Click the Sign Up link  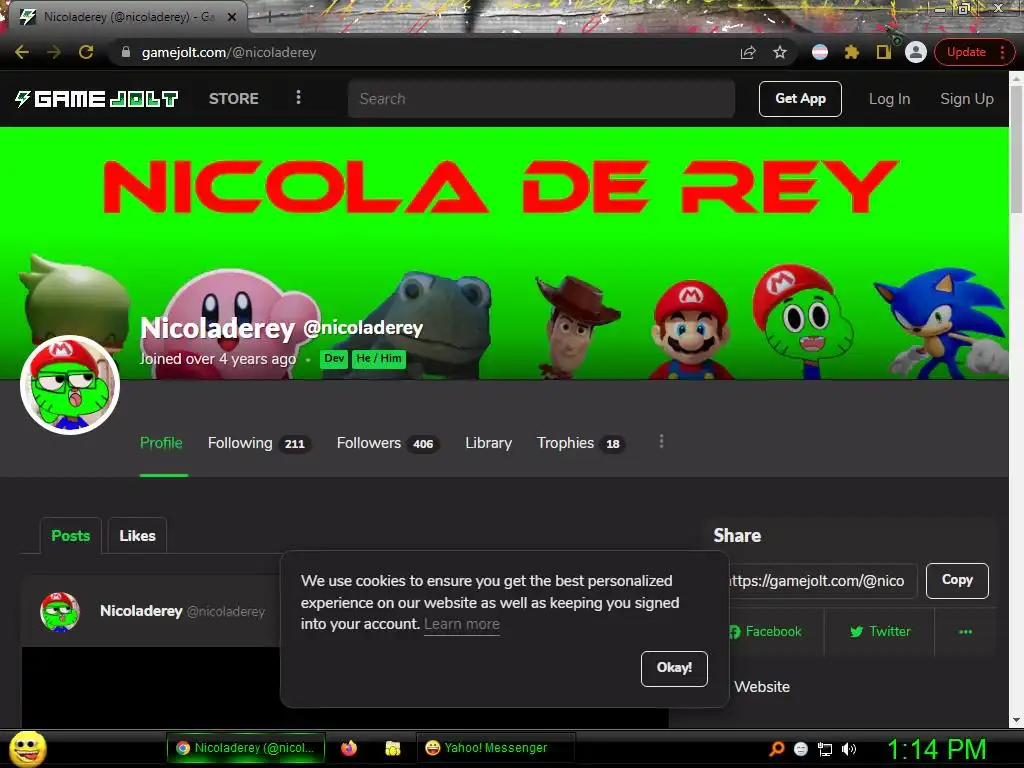point(967,99)
